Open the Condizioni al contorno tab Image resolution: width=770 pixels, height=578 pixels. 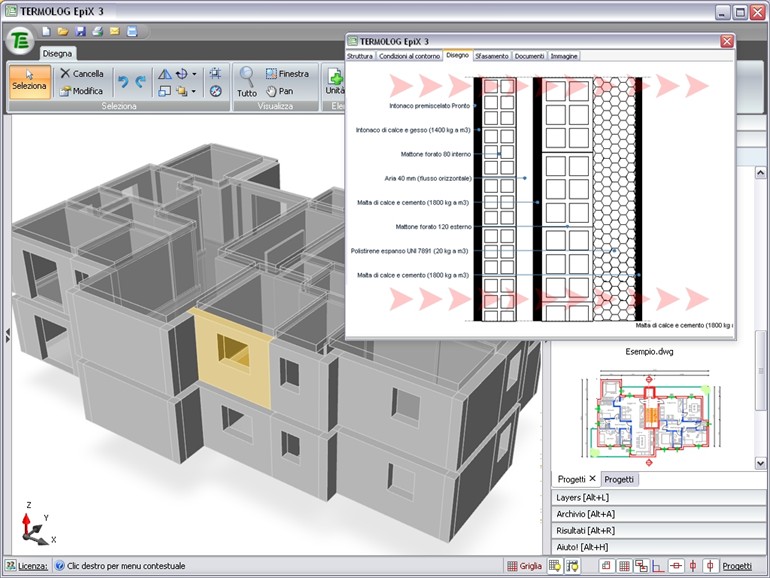409,56
